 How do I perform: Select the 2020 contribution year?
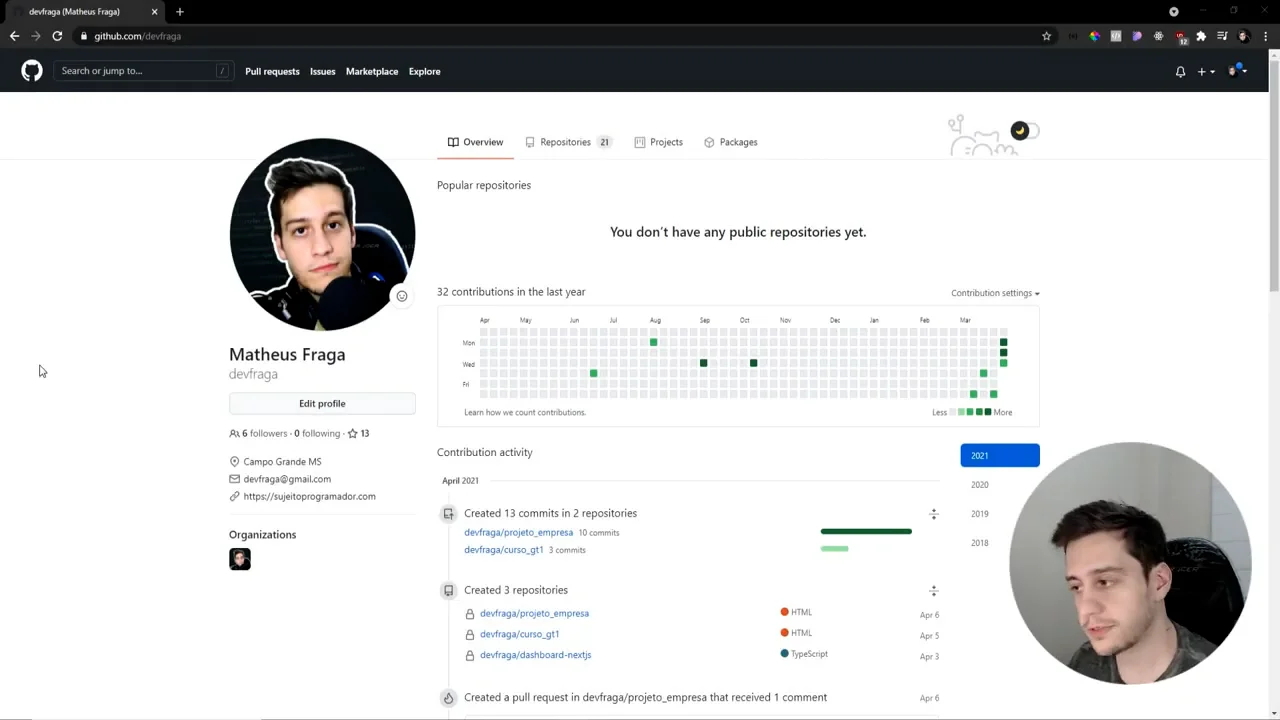(x=980, y=485)
